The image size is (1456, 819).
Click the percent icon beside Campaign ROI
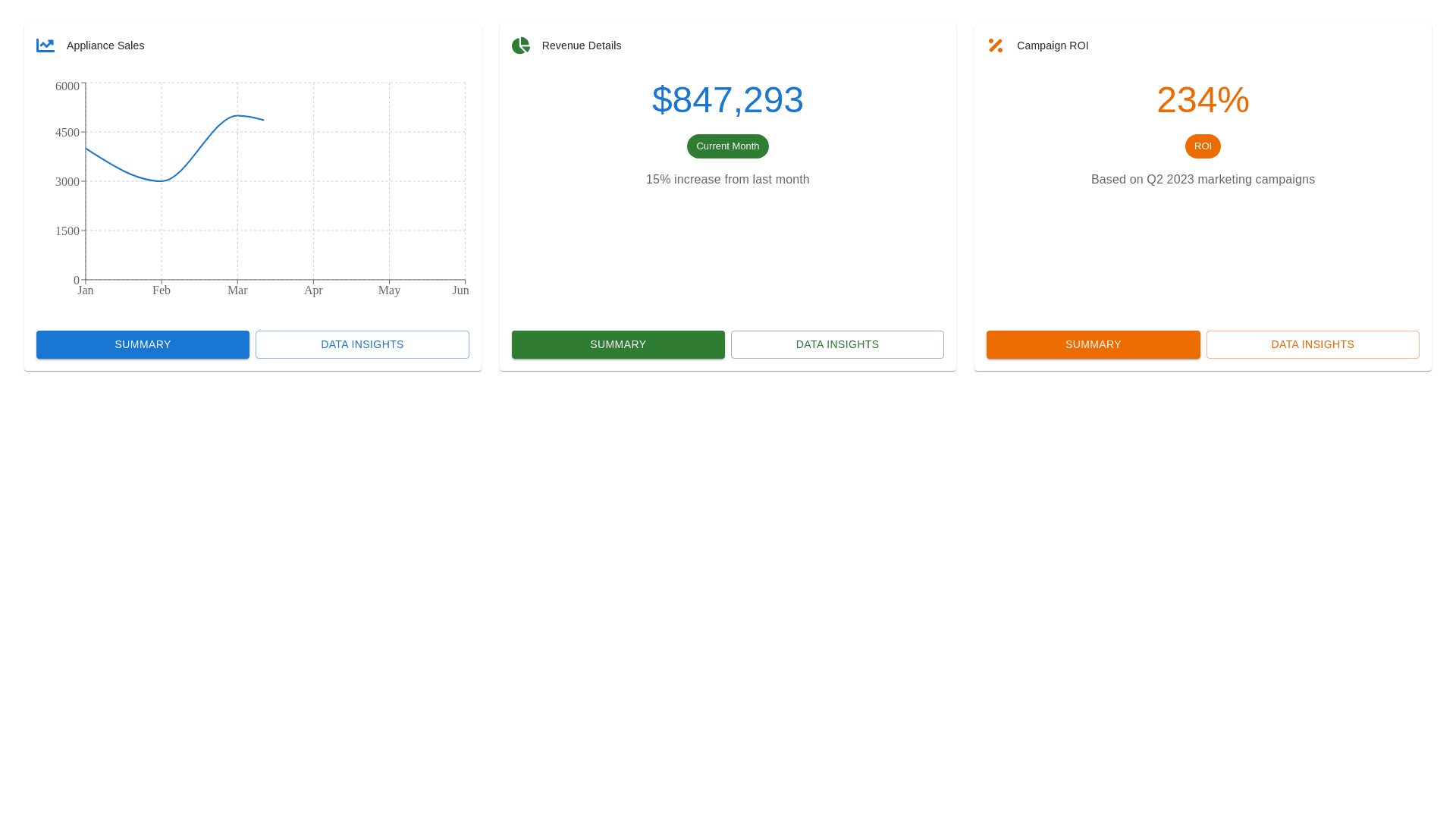click(996, 45)
